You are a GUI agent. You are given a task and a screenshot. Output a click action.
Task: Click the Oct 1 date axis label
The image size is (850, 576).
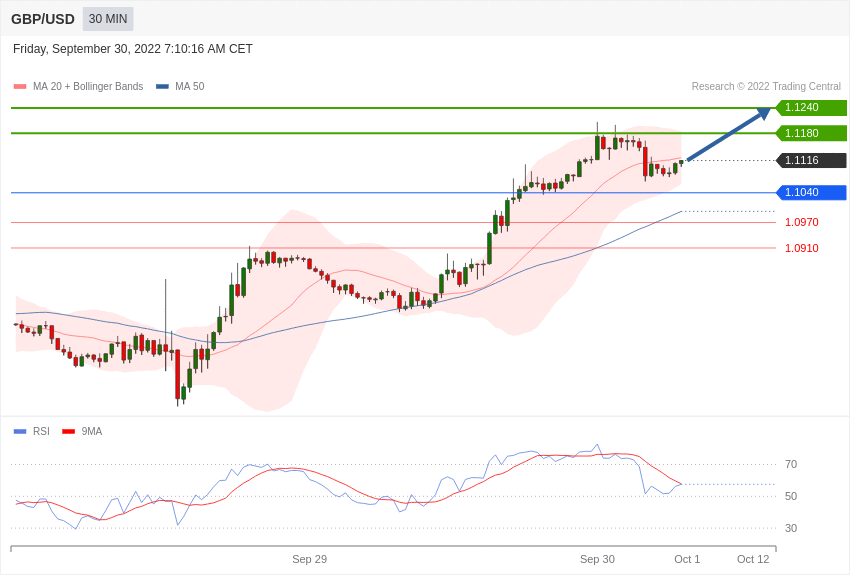click(687, 559)
